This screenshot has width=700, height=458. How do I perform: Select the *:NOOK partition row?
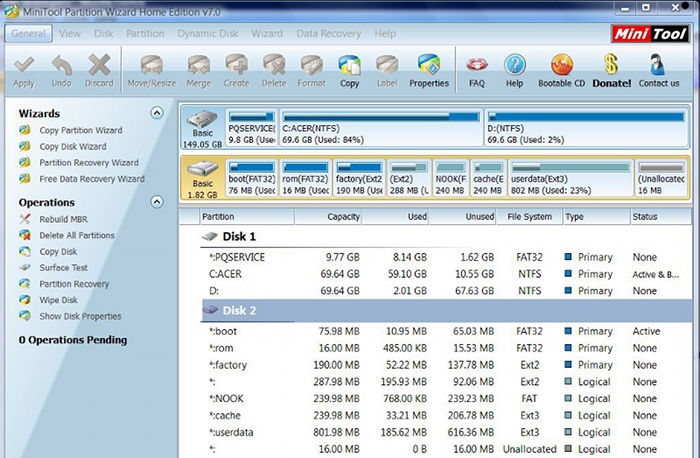(446, 399)
